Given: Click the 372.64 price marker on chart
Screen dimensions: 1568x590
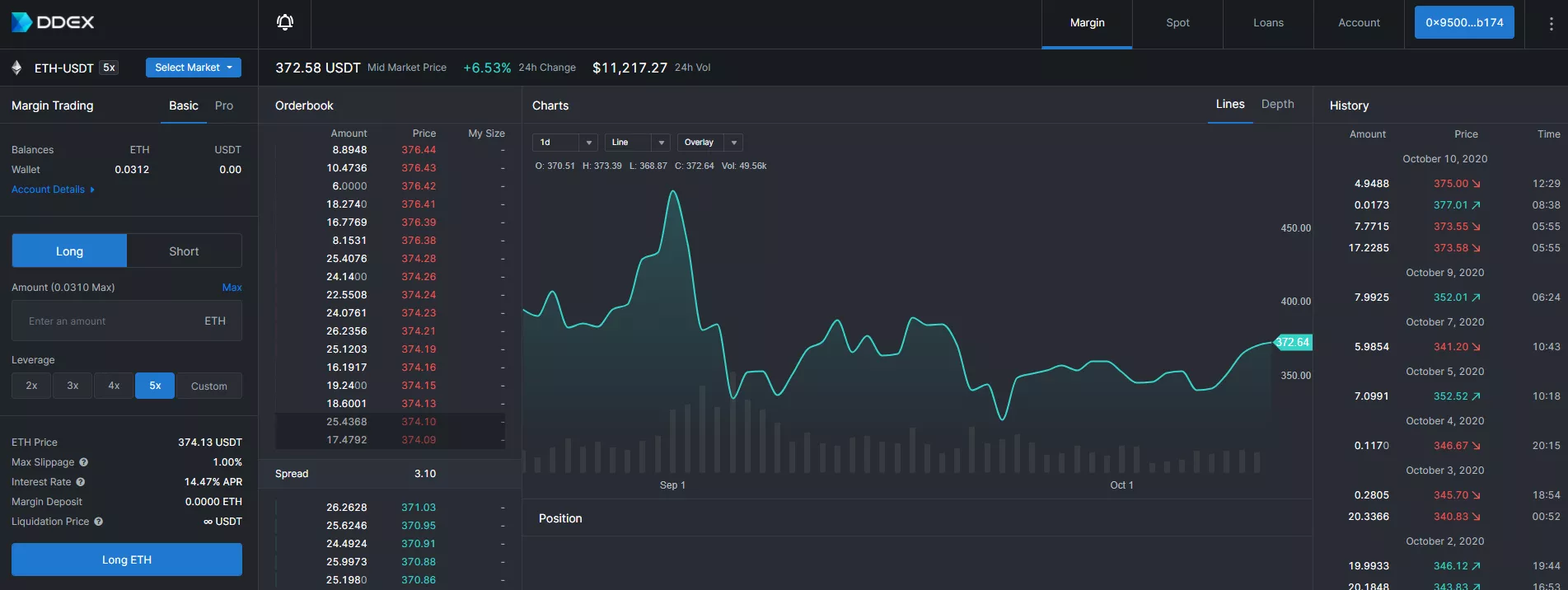Looking at the screenshot, I should coord(1292,342).
